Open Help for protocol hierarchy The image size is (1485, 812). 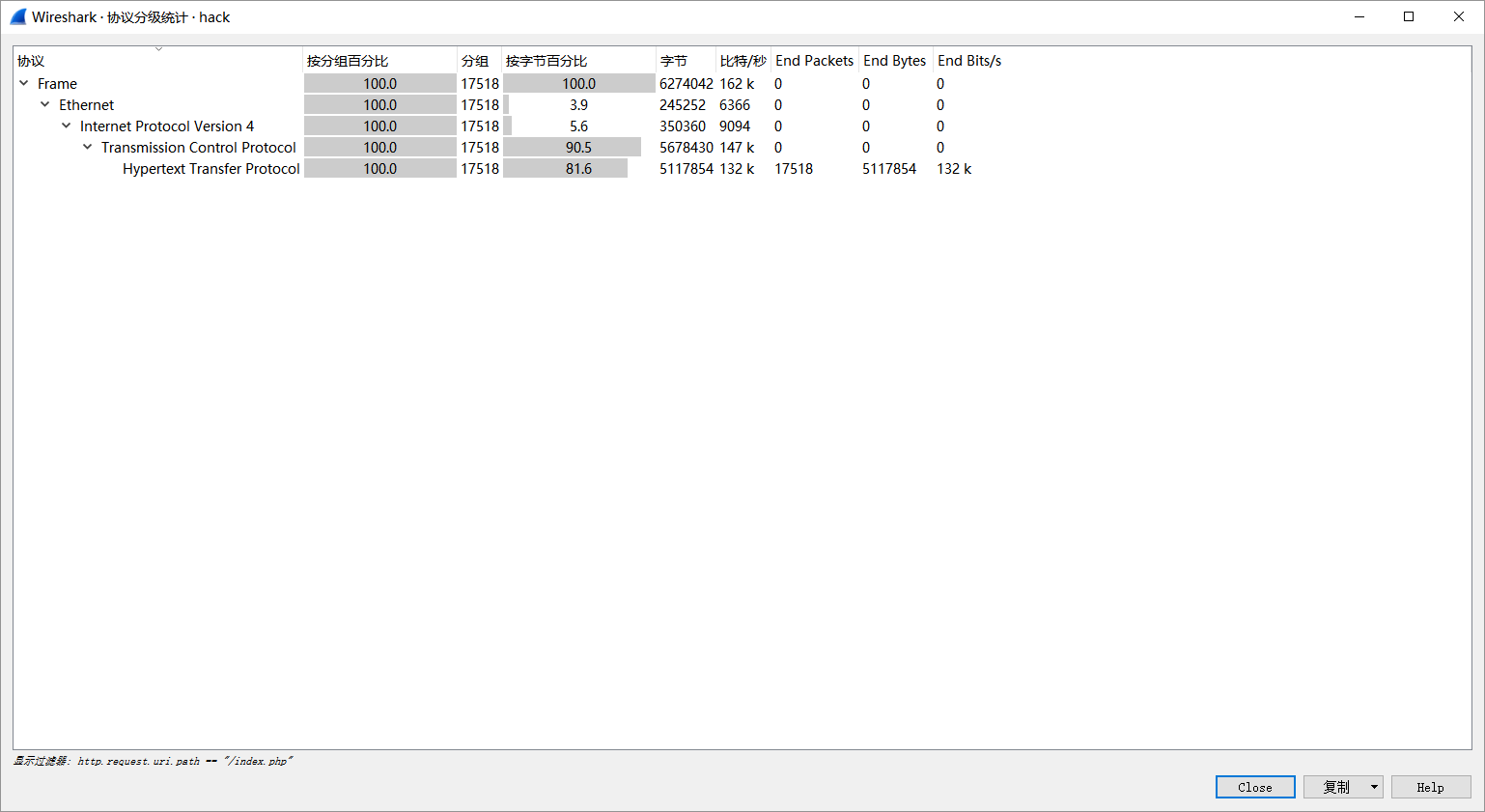point(1430,787)
